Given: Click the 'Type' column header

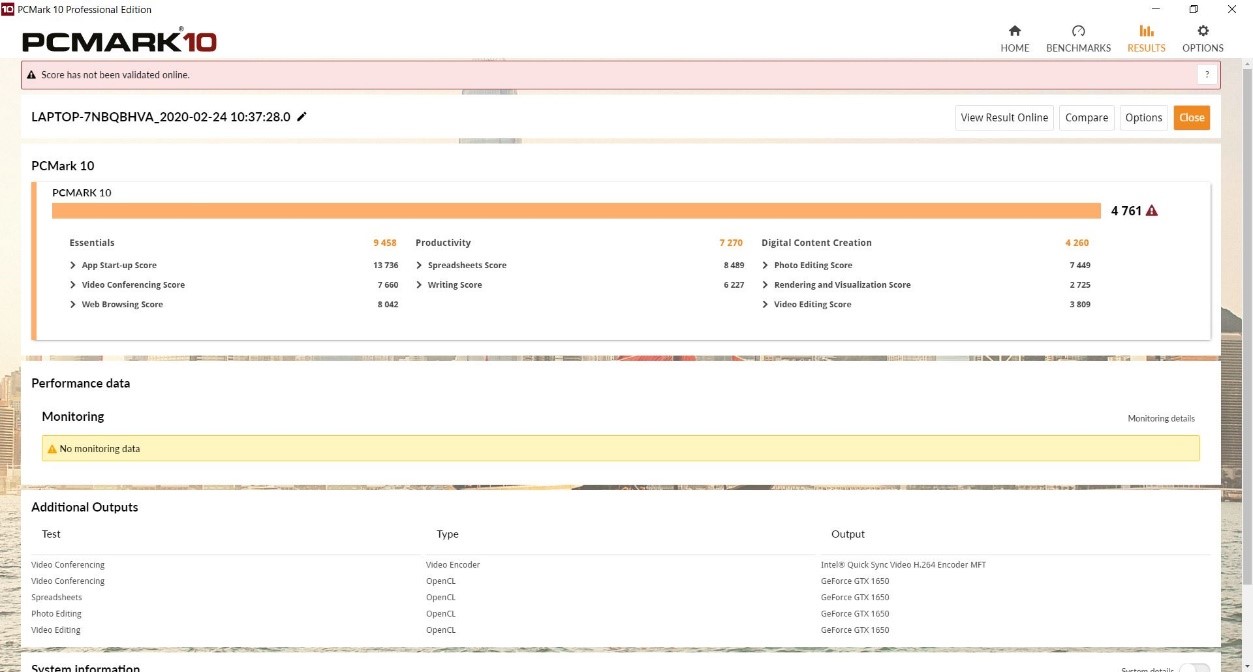Looking at the screenshot, I should 447,534.
